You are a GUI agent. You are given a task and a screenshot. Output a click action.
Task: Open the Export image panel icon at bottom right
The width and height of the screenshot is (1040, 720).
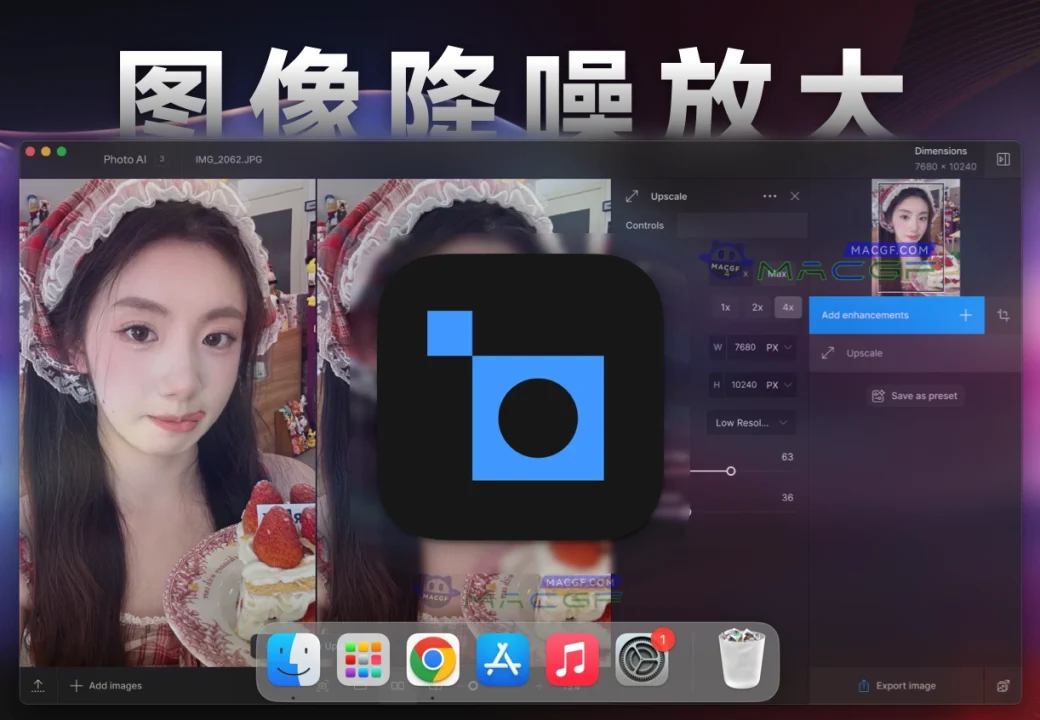pos(1004,686)
